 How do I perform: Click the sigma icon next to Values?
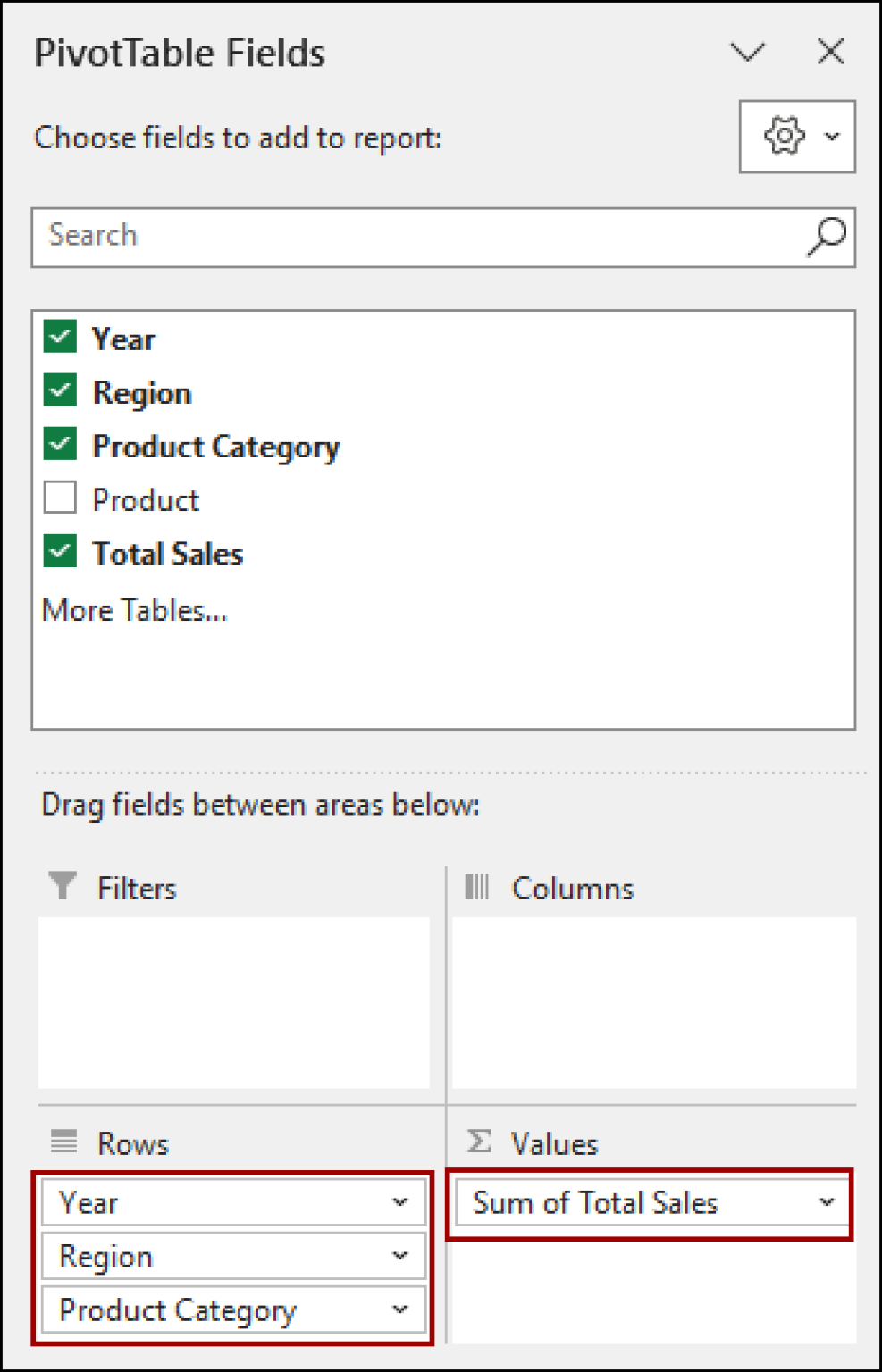point(476,1142)
